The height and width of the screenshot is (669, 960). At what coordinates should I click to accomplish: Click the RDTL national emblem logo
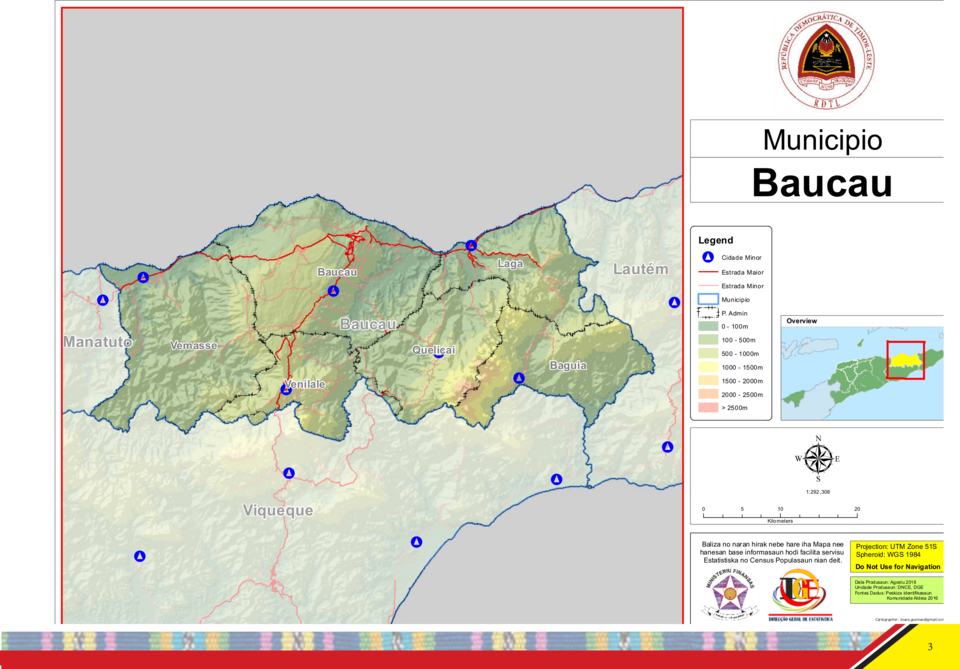tap(827, 60)
